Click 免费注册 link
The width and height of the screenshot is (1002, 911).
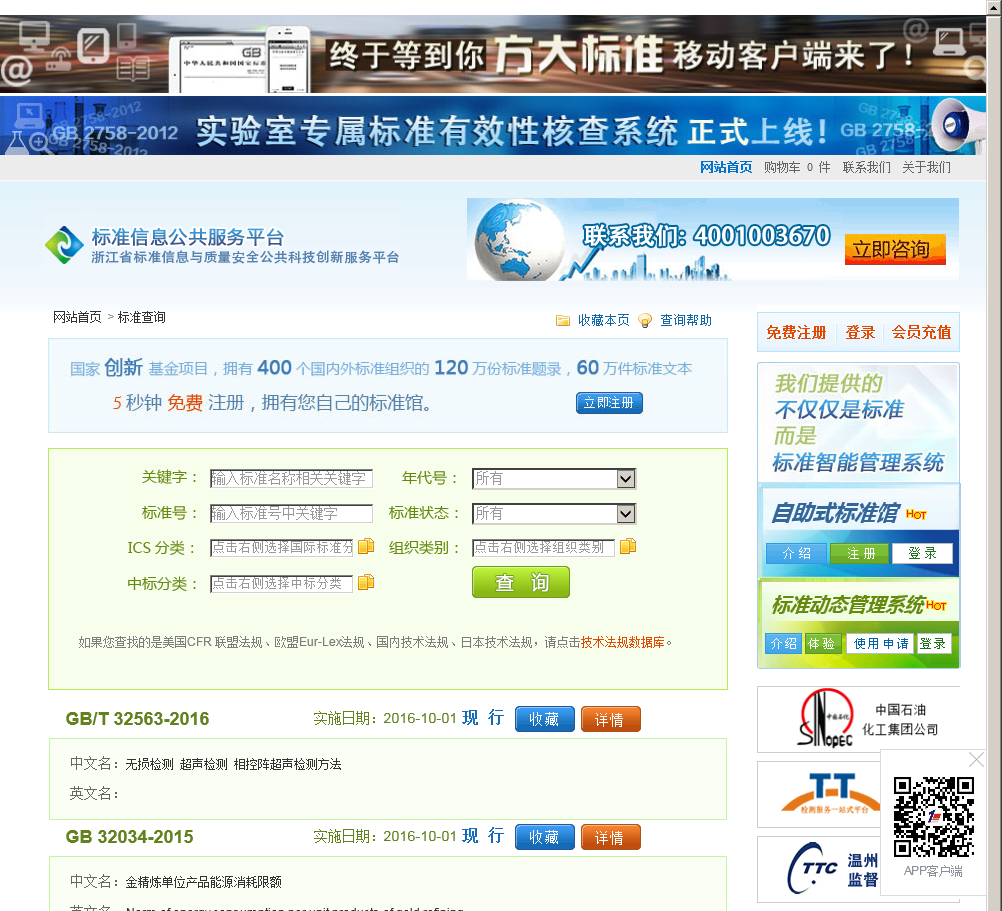click(796, 332)
